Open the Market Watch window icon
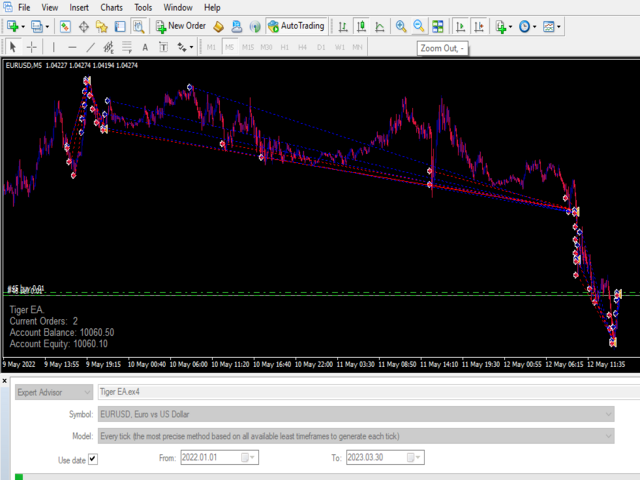This screenshot has width=640, height=480. pyautogui.click(x=66, y=26)
